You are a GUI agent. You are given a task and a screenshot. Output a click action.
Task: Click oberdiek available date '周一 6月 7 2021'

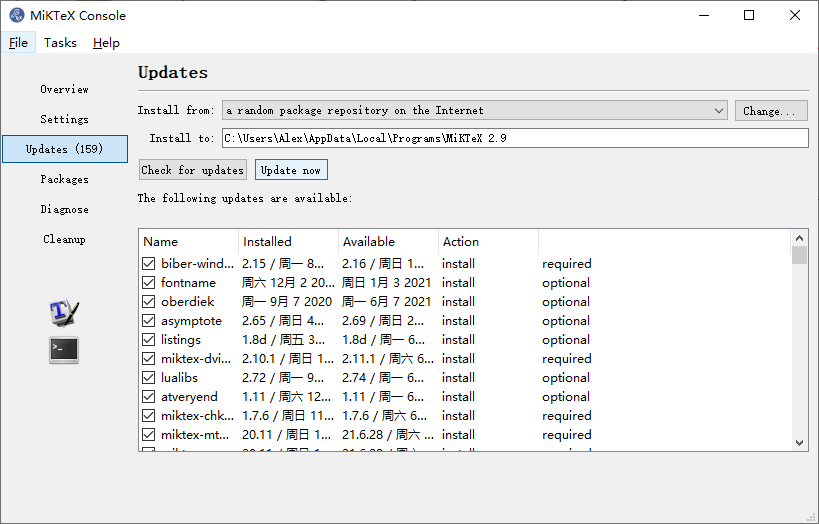point(387,302)
